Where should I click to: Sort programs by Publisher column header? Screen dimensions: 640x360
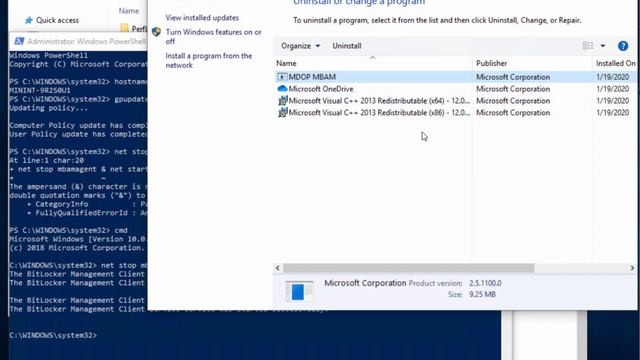tap(532, 63)
